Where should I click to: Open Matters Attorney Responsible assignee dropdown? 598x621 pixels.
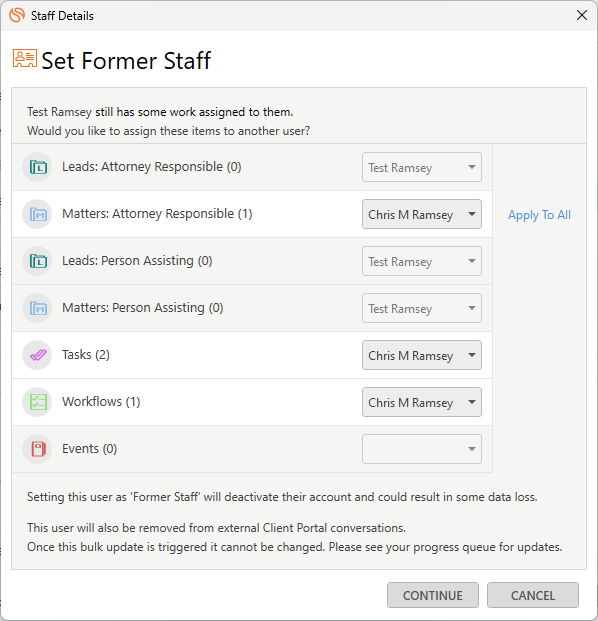click(422, 214)
